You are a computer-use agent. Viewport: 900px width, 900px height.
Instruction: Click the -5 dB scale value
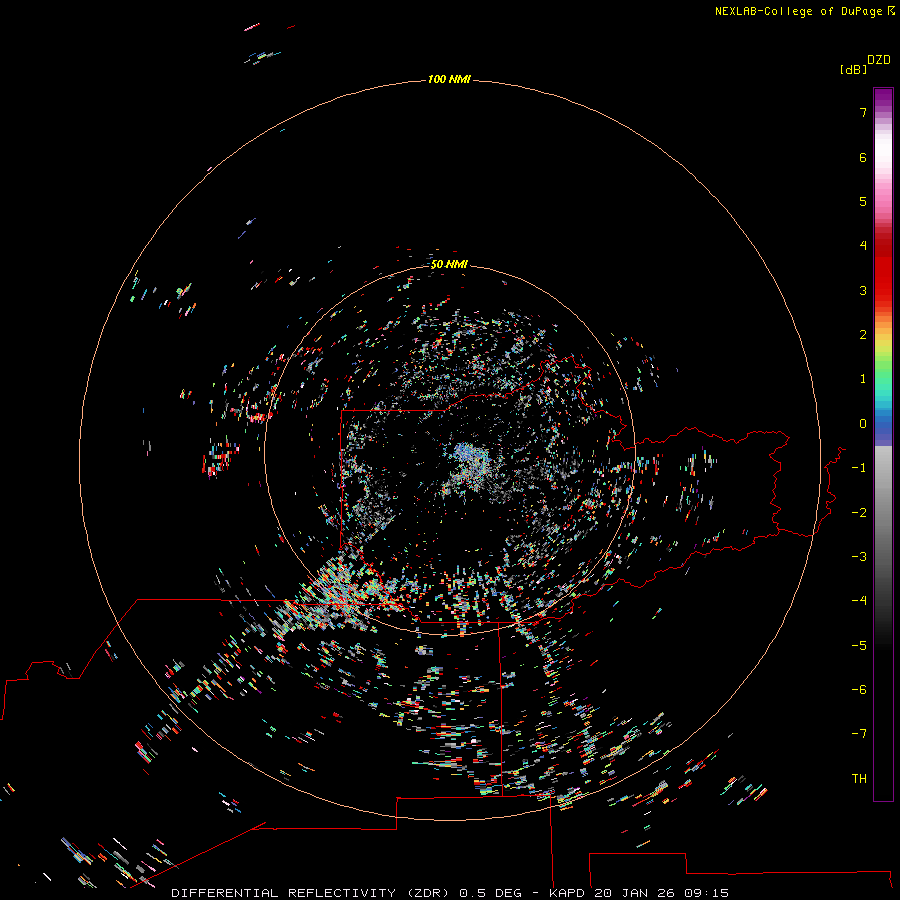click(x=859, y=646)
